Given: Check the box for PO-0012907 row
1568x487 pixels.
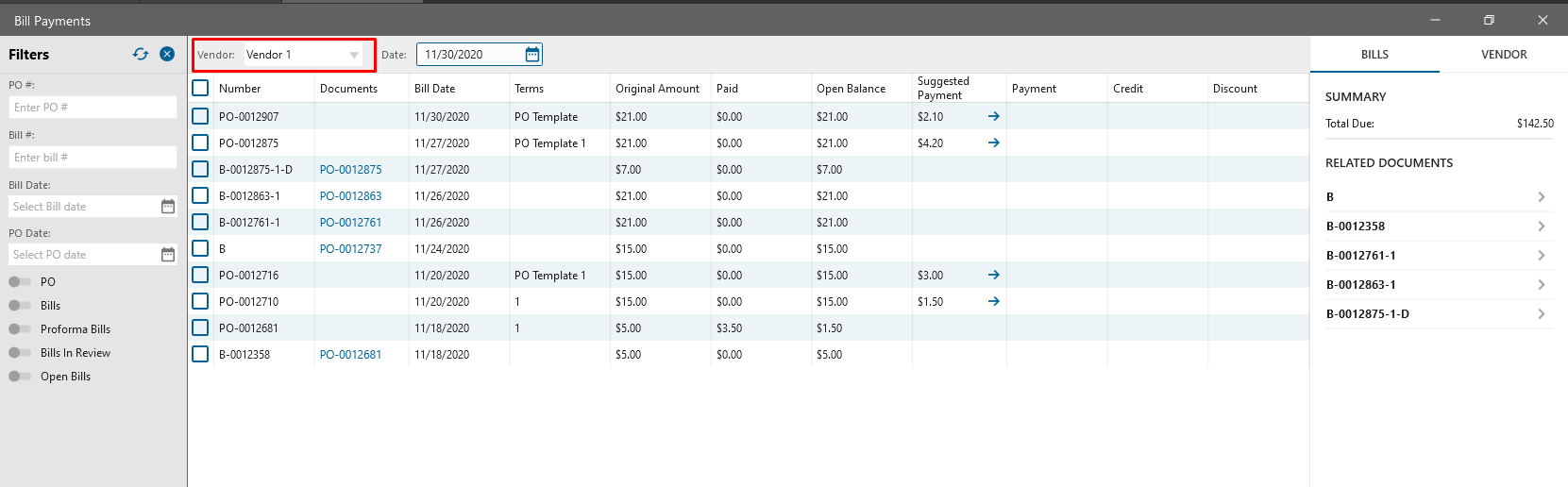Looking at the screenshot, I should 200,116.
